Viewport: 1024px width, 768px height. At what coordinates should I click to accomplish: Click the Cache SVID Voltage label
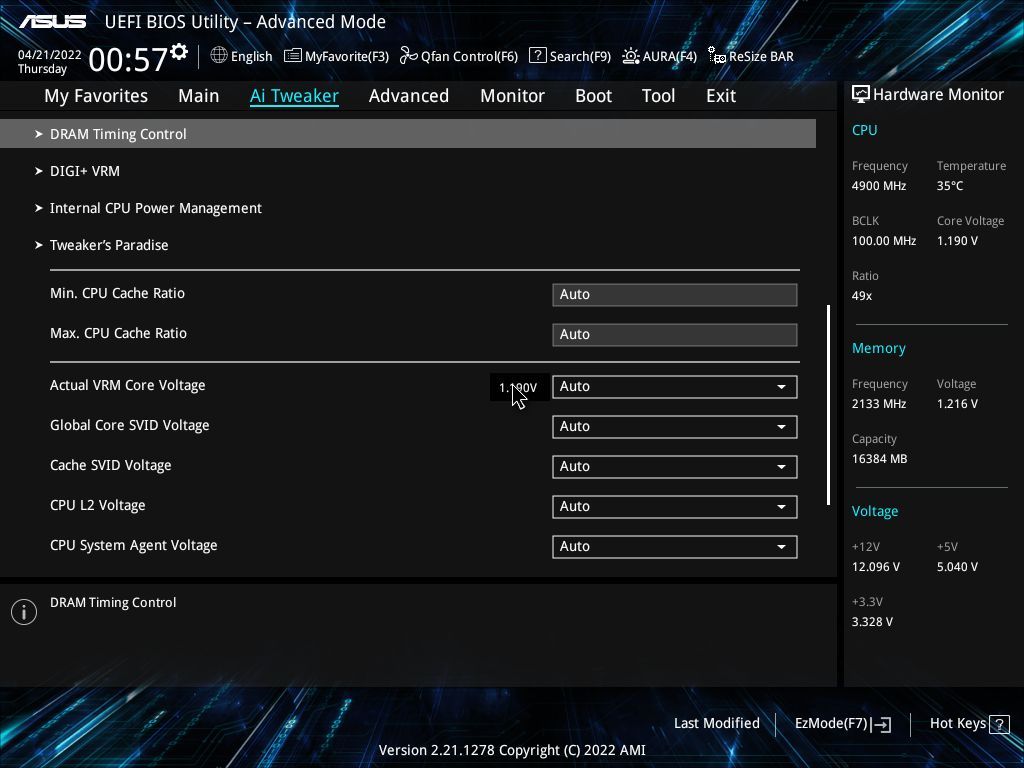point(110,466)
